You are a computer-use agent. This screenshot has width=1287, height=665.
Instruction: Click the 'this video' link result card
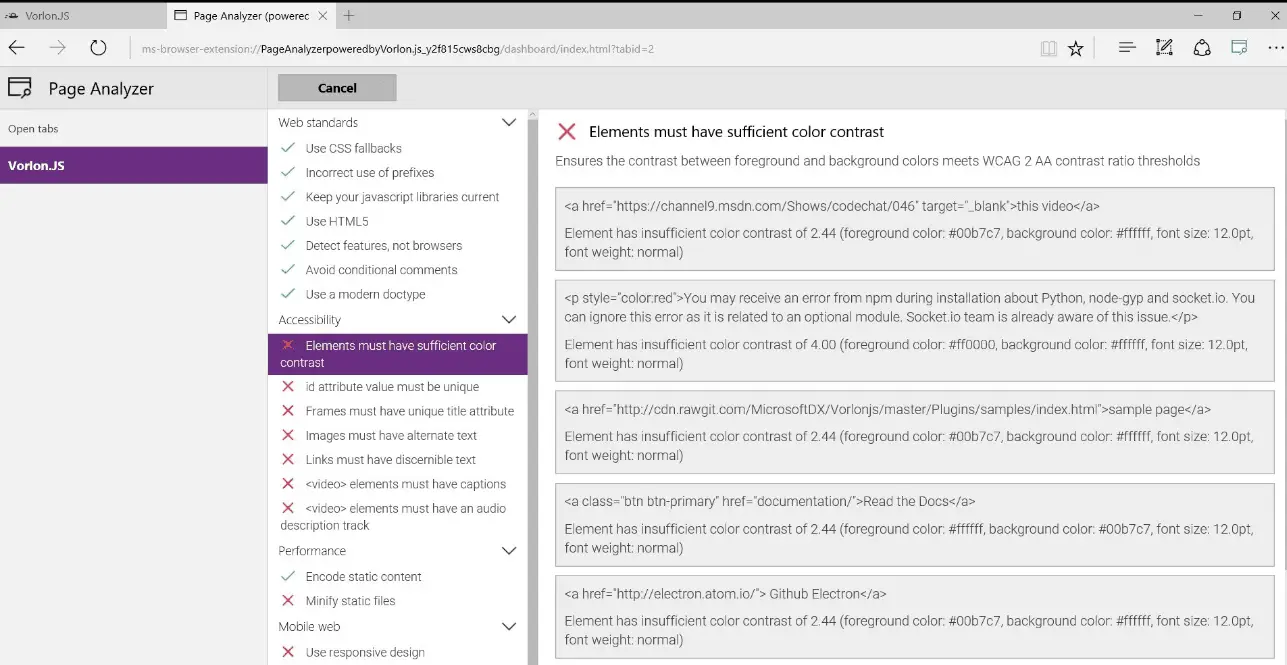(915, 229)
